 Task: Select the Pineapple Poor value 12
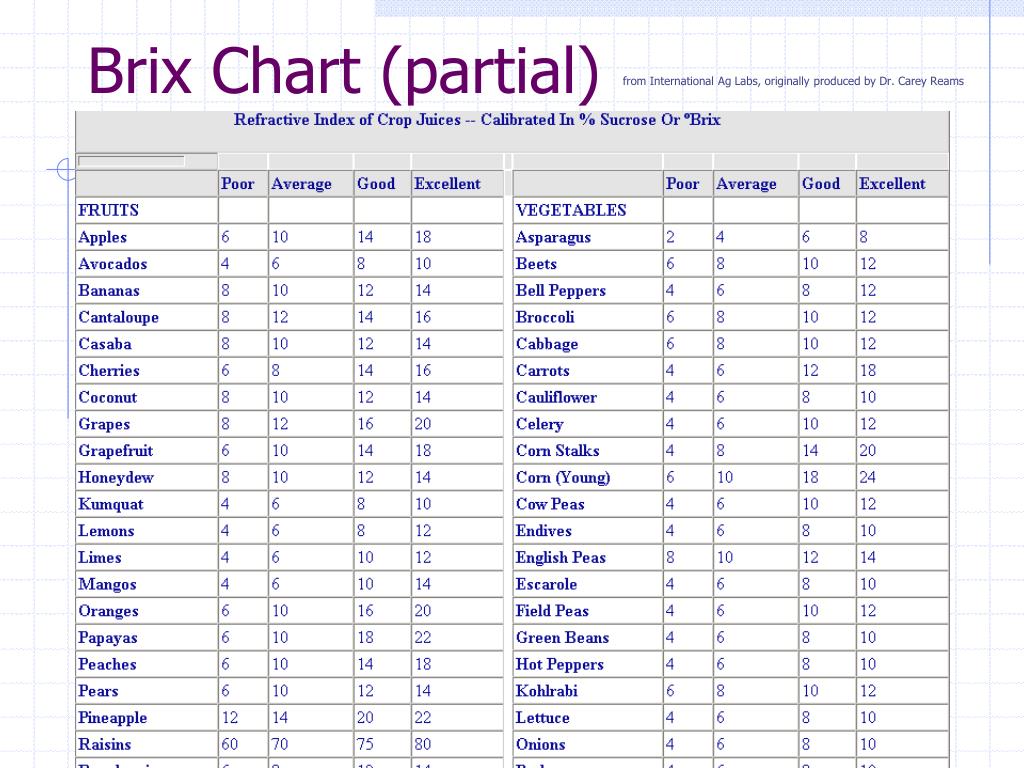230,718
